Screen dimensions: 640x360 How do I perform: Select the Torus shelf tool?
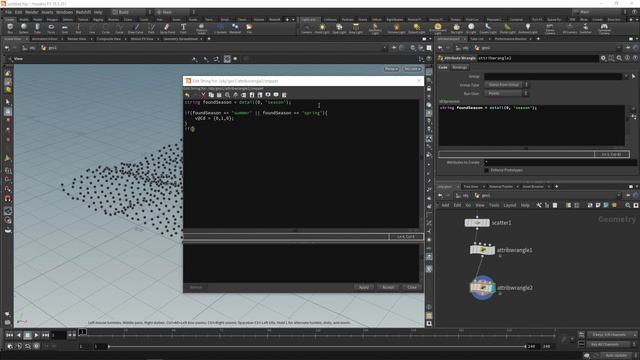click(x=51, y=28)
